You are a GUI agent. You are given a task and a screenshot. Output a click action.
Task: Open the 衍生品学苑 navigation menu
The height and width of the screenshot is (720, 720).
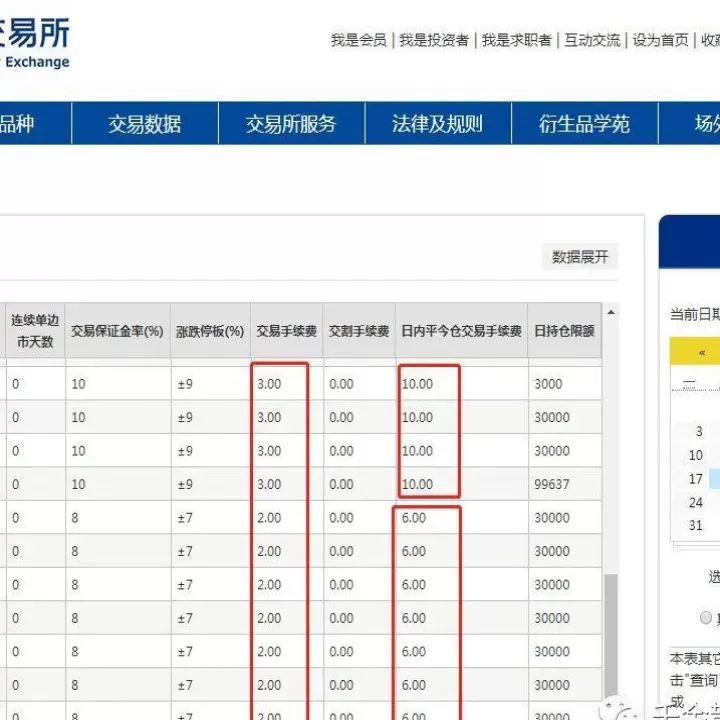[x=584, y=124]
